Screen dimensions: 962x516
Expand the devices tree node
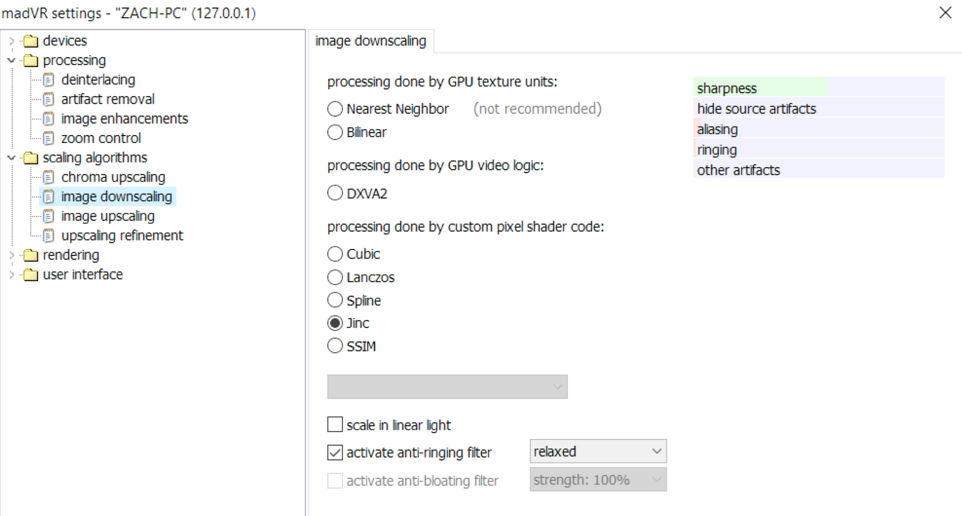(11, 41)
